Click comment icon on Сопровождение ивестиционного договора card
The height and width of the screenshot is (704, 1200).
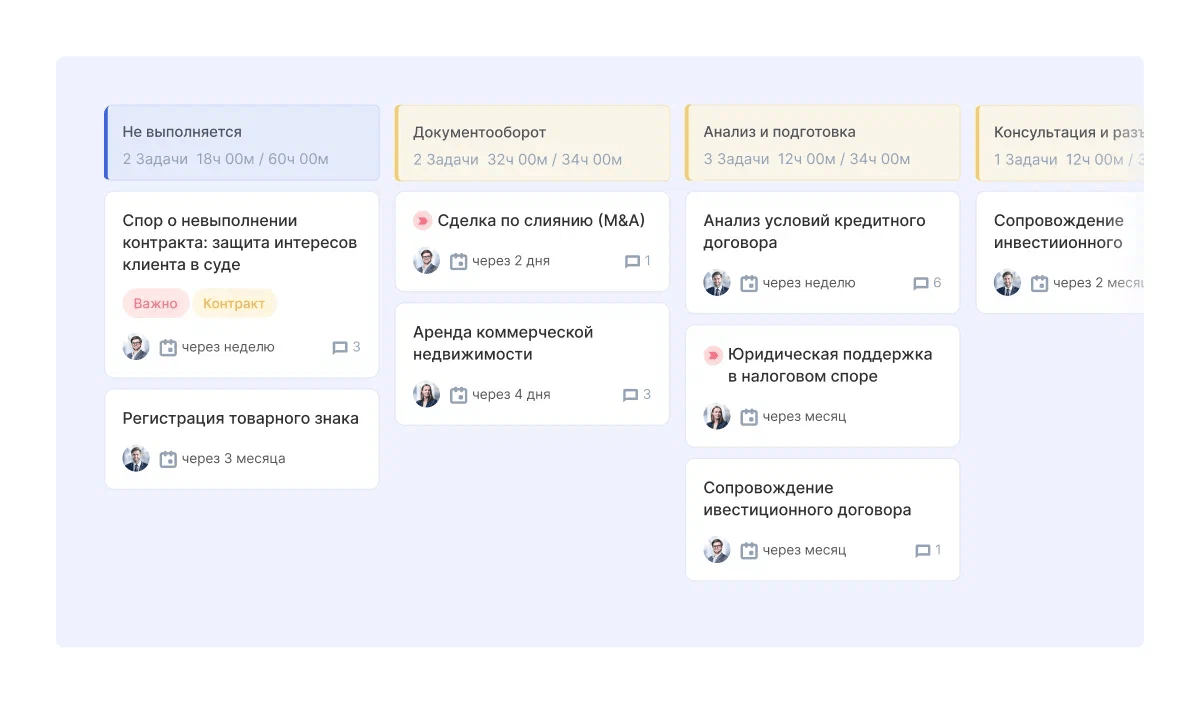point(923,551)
